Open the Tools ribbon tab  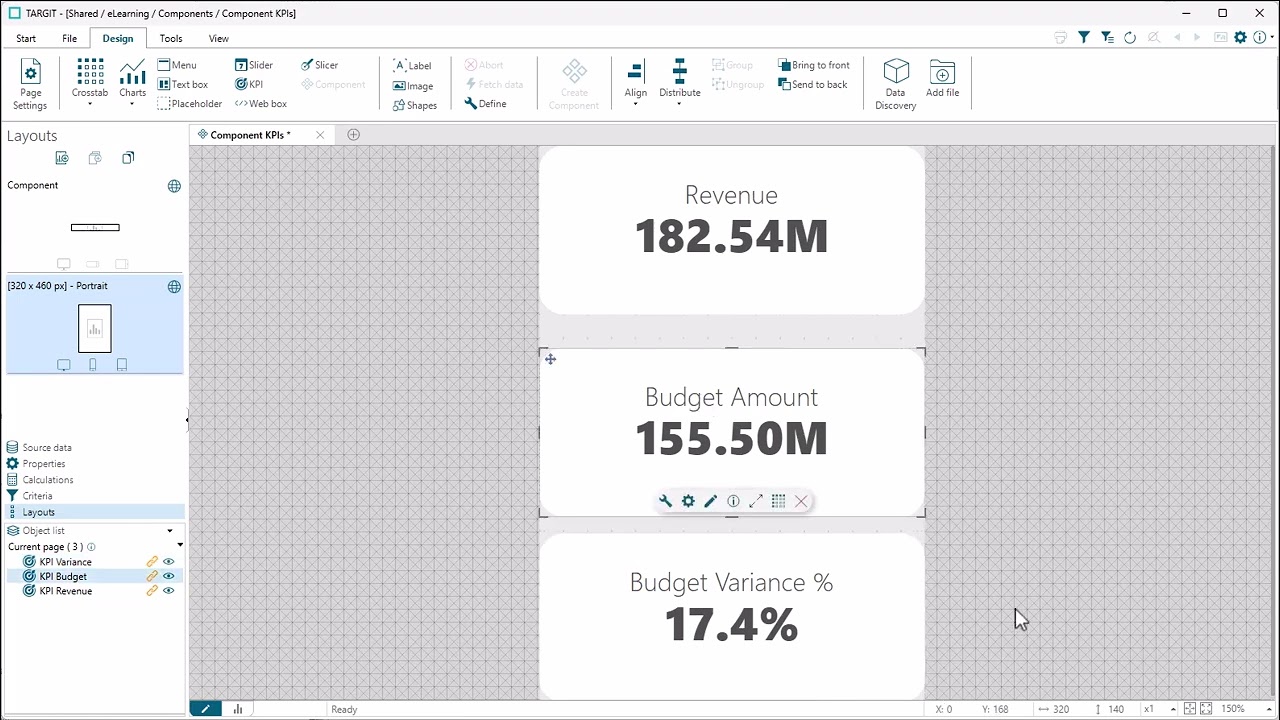(x=171, y=38)
